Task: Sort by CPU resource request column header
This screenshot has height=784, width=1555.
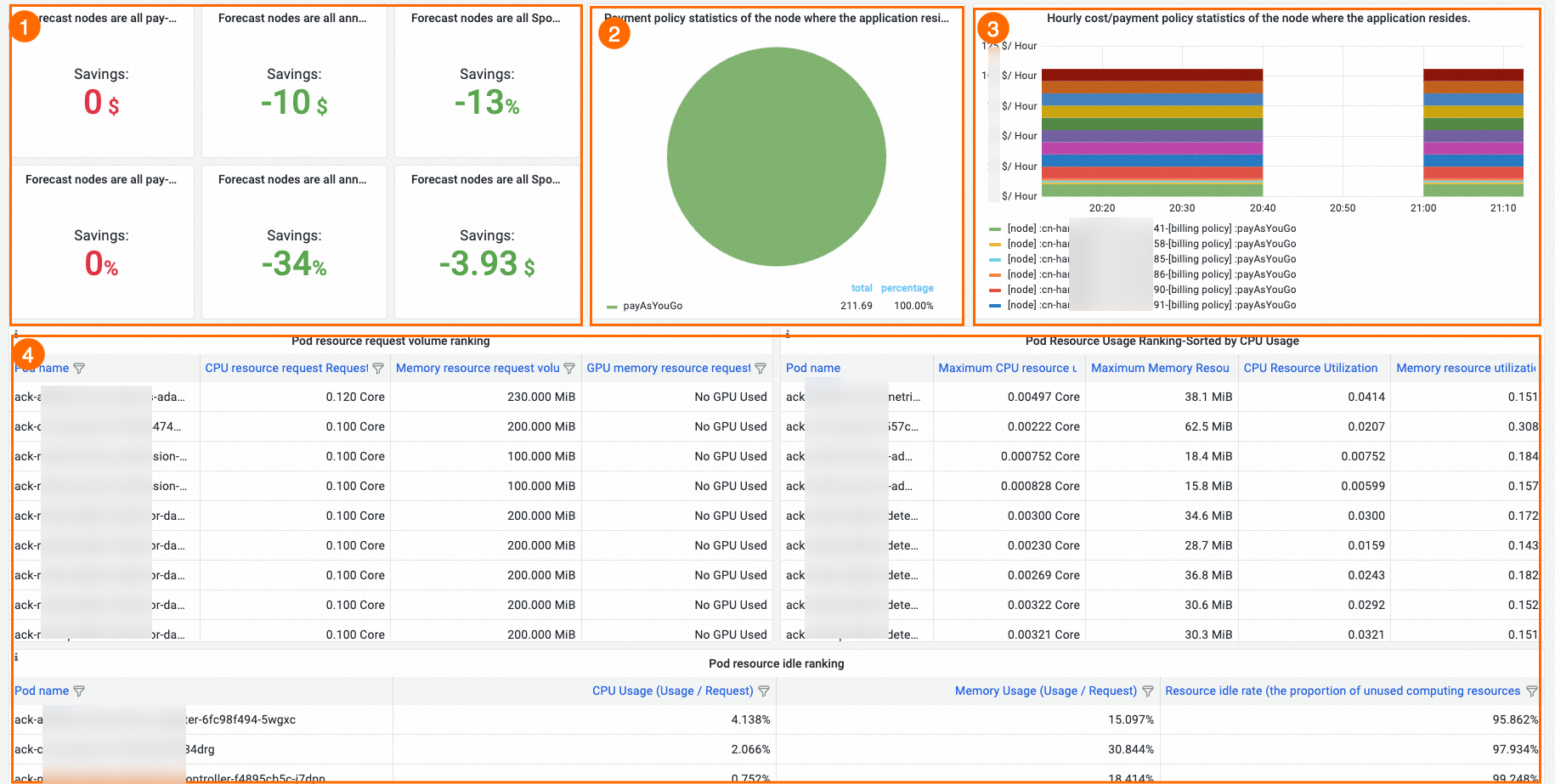Action: (286, 368)
